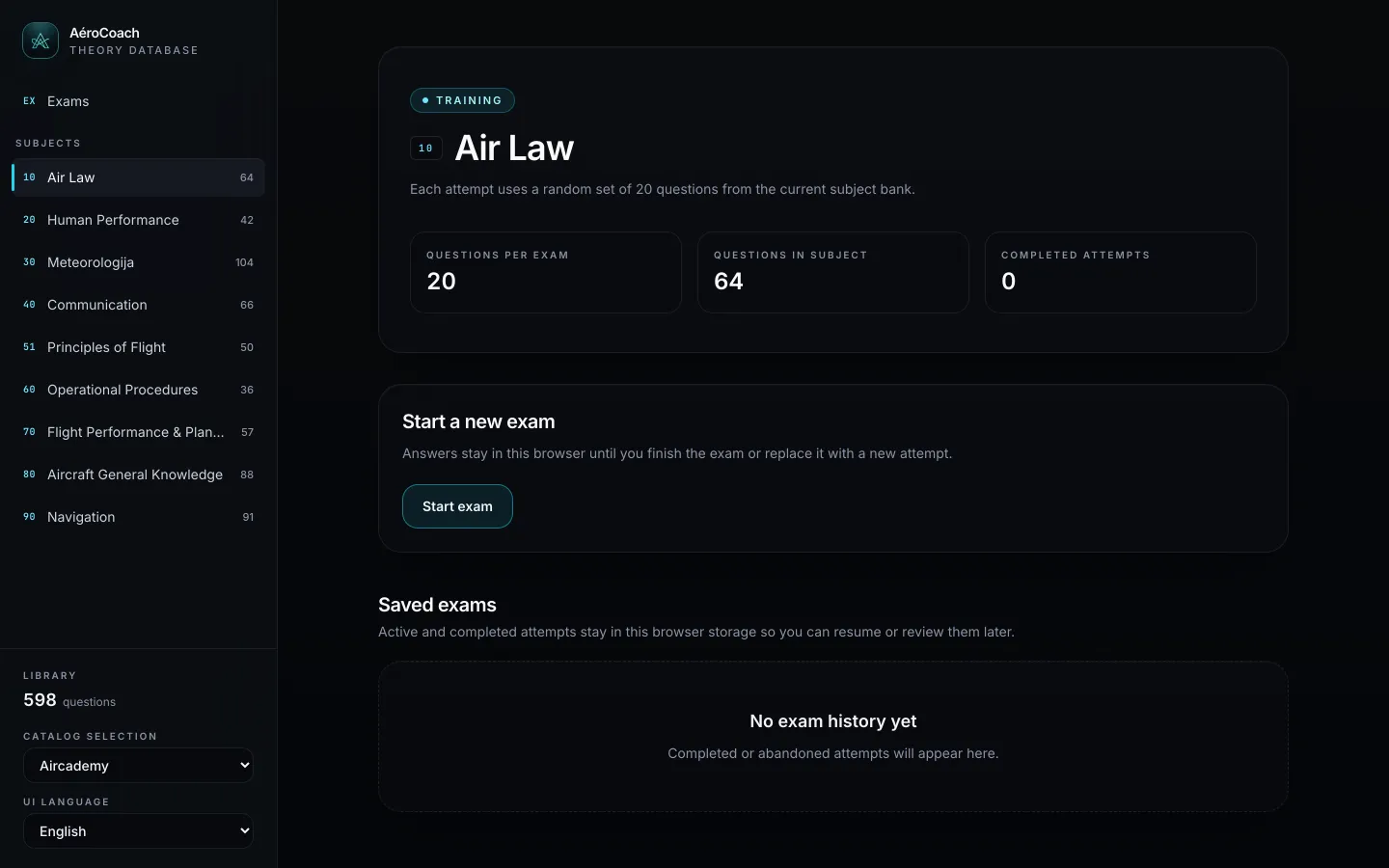Start a new exam

click(457, 506)
